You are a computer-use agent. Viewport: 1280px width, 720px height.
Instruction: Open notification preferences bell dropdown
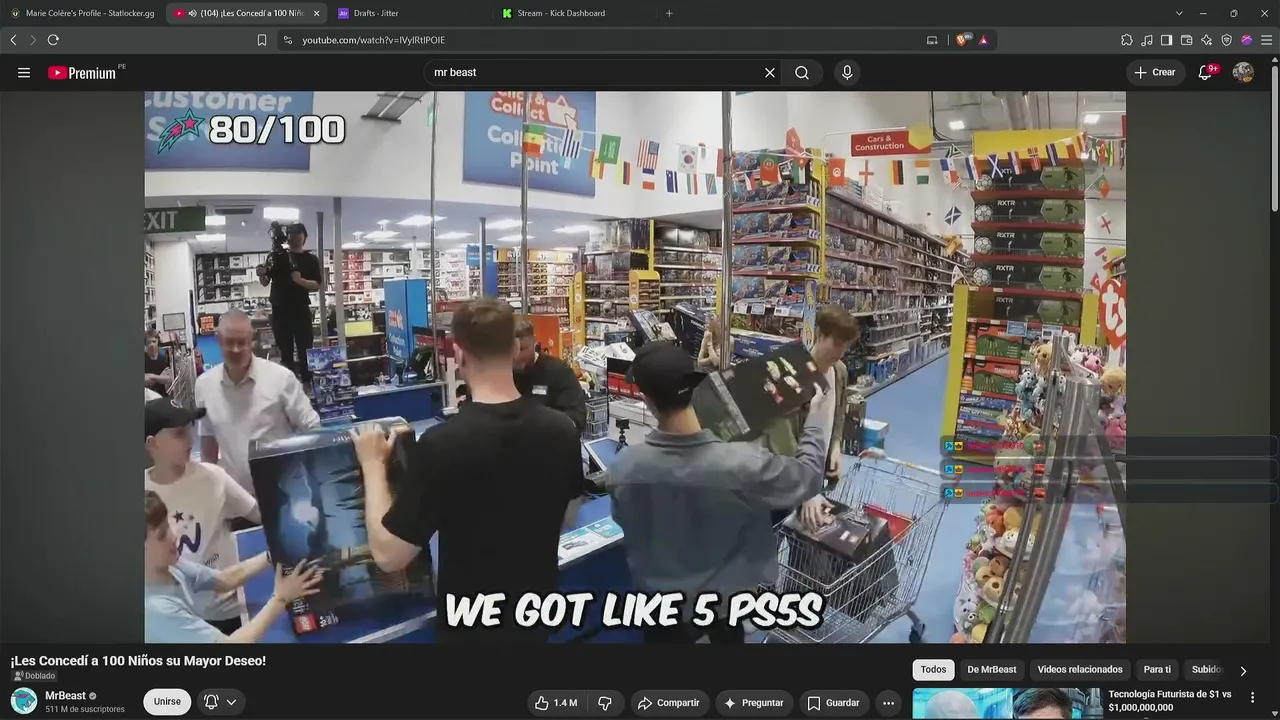pos(220,702)
